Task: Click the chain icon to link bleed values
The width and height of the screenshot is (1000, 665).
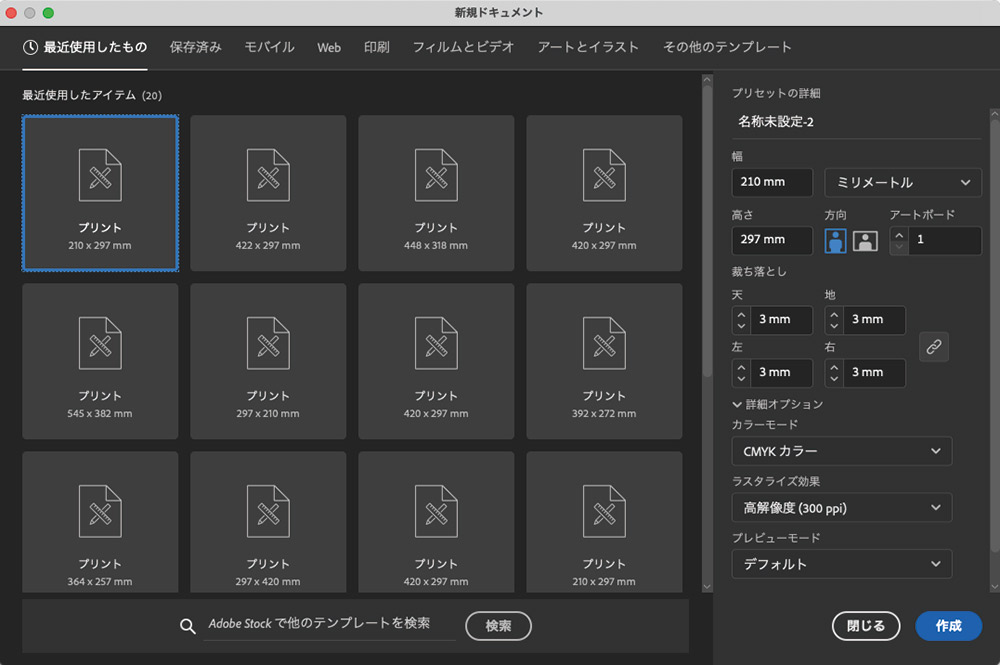Action: 934,347
